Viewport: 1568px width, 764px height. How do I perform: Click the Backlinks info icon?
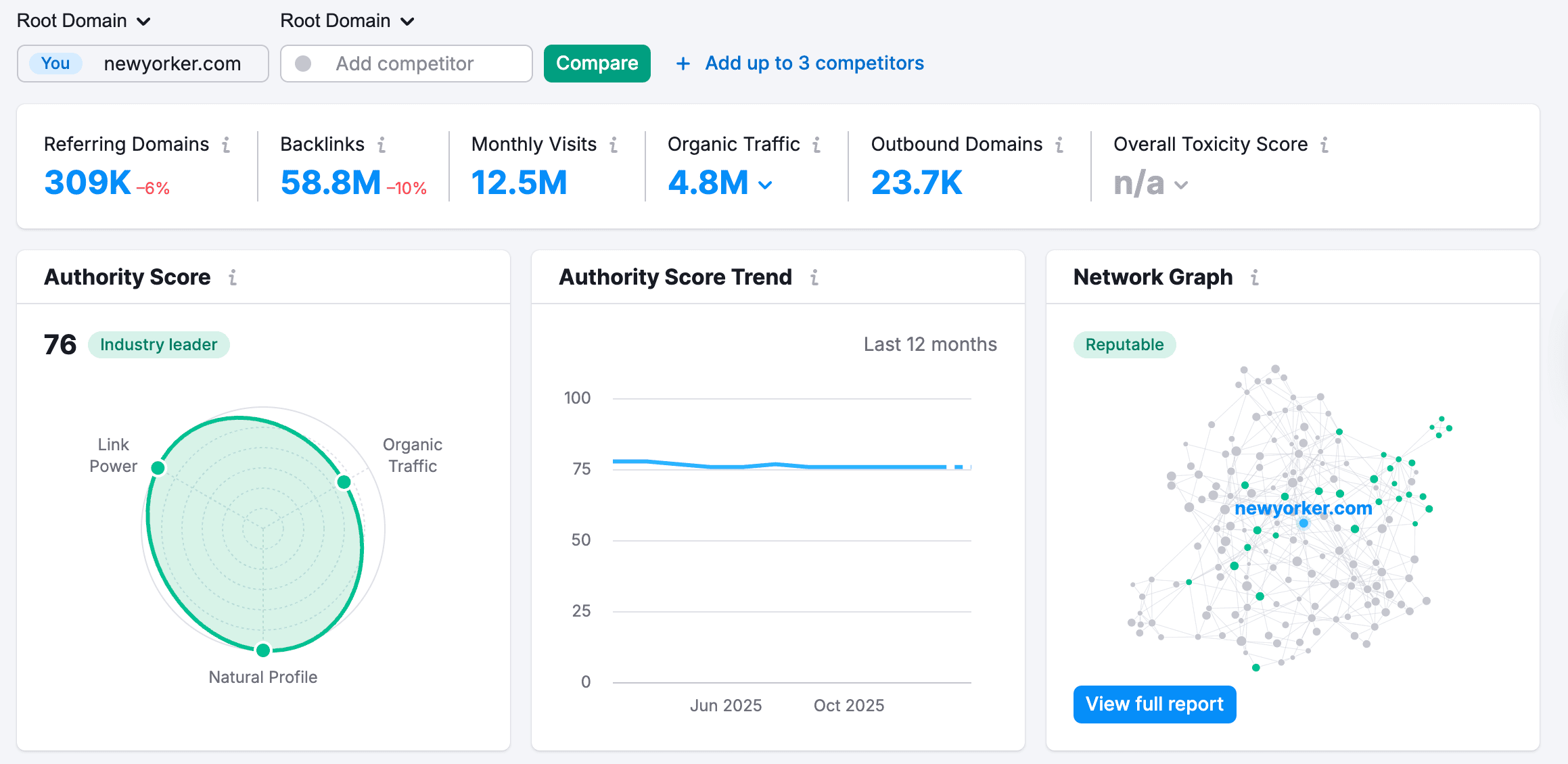click(x=382, y=144)
